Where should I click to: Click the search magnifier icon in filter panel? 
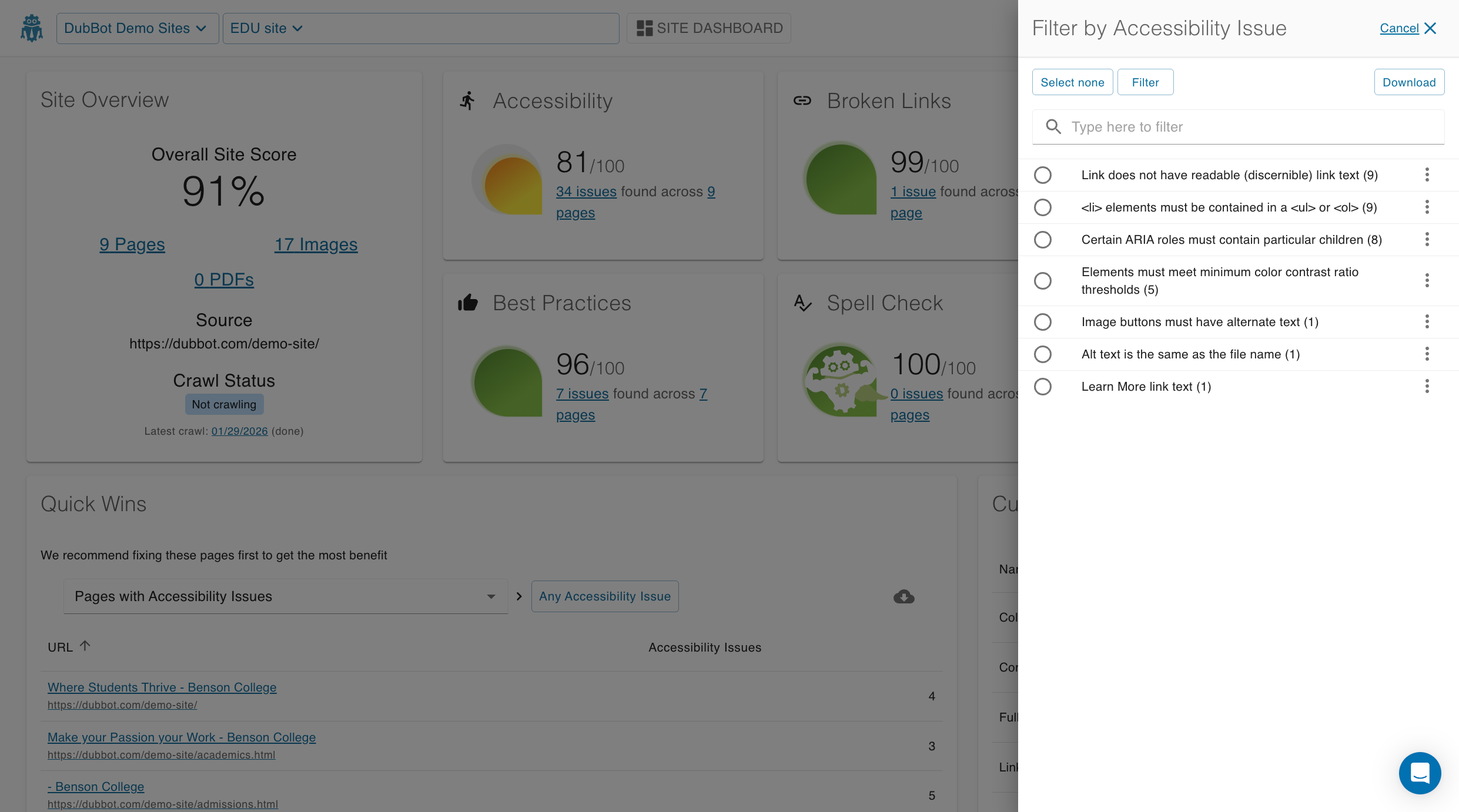coord(1053,127)
